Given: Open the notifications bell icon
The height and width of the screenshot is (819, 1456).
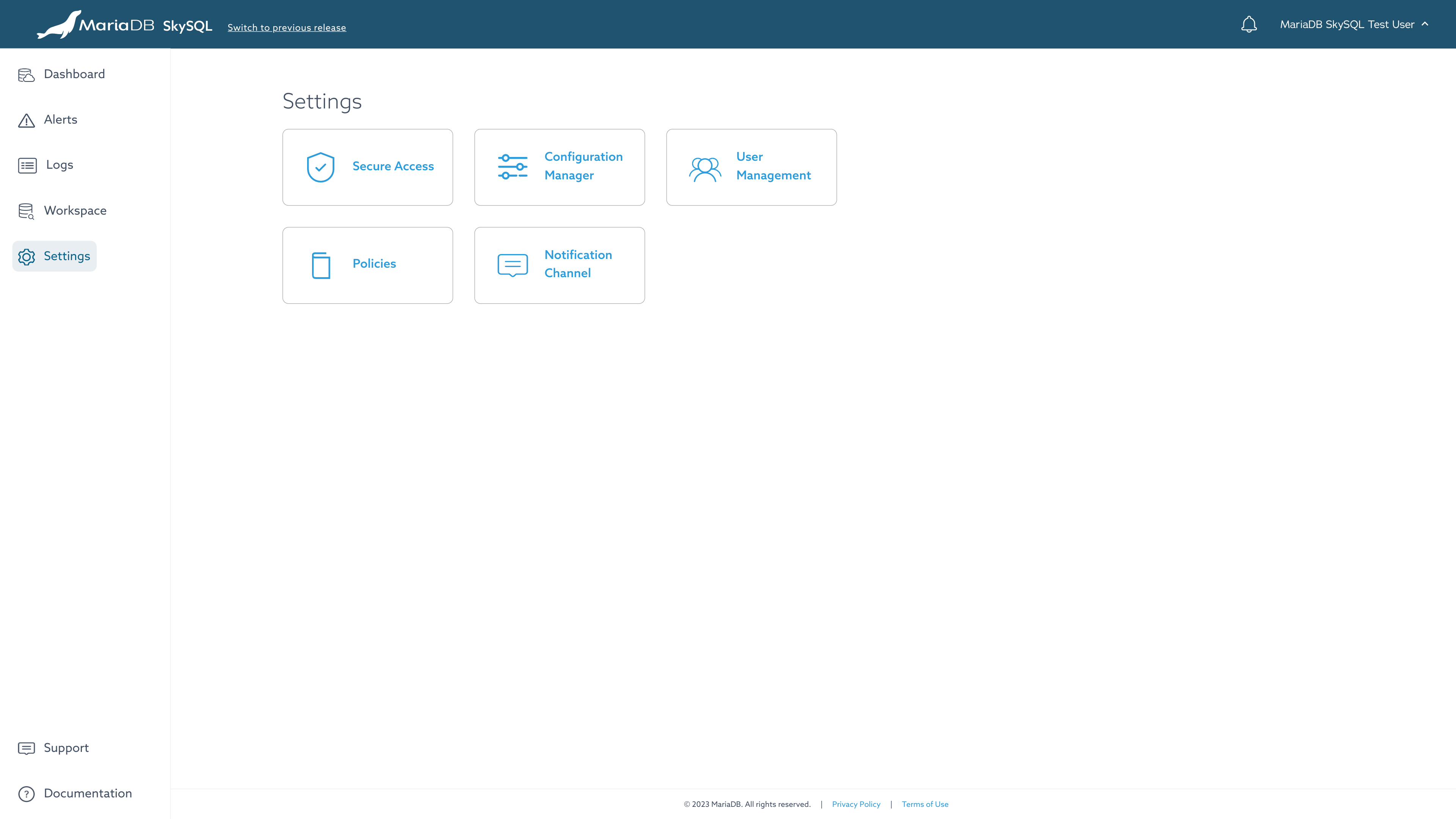Looking at the screenshot, I should coord(1249,24).
